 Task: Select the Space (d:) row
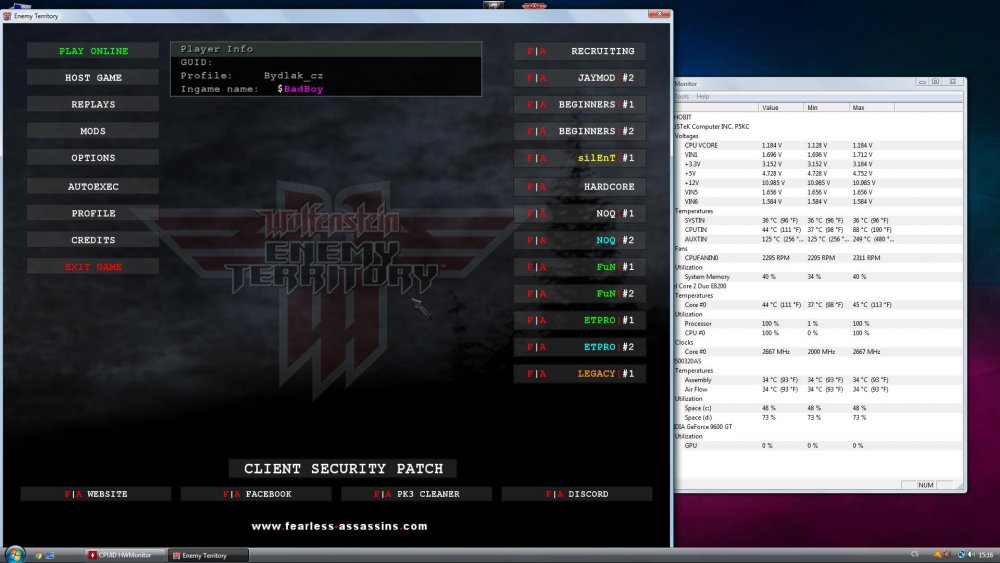(x=819, y=418)
